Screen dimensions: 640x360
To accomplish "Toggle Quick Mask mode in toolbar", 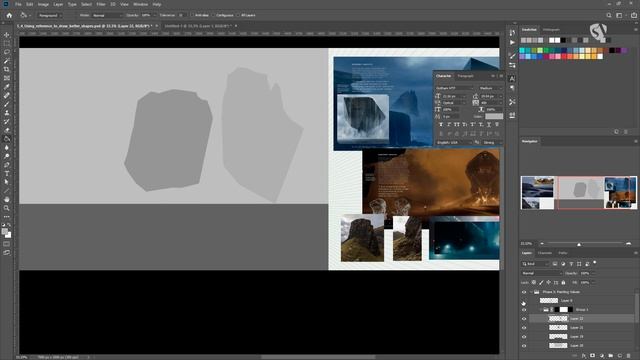I will 7,244.
